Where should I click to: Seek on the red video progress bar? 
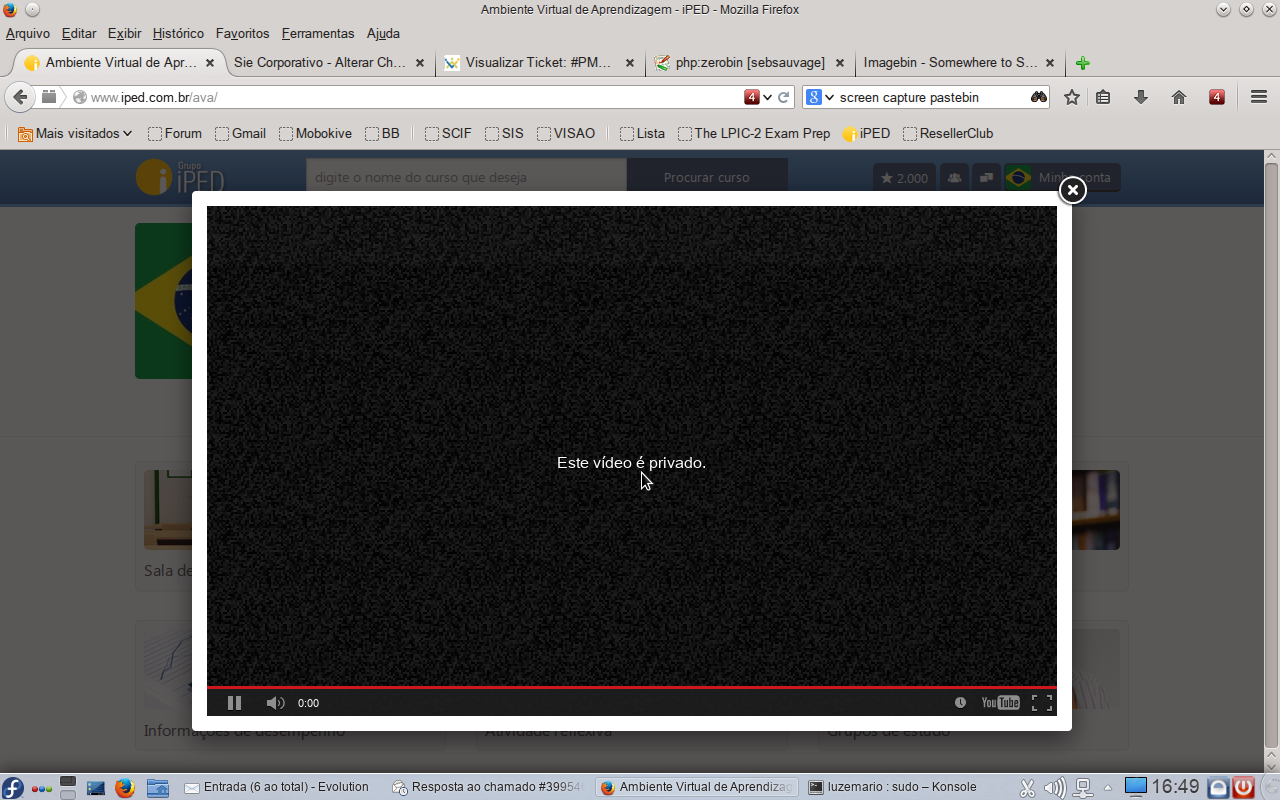coord(632,687)
